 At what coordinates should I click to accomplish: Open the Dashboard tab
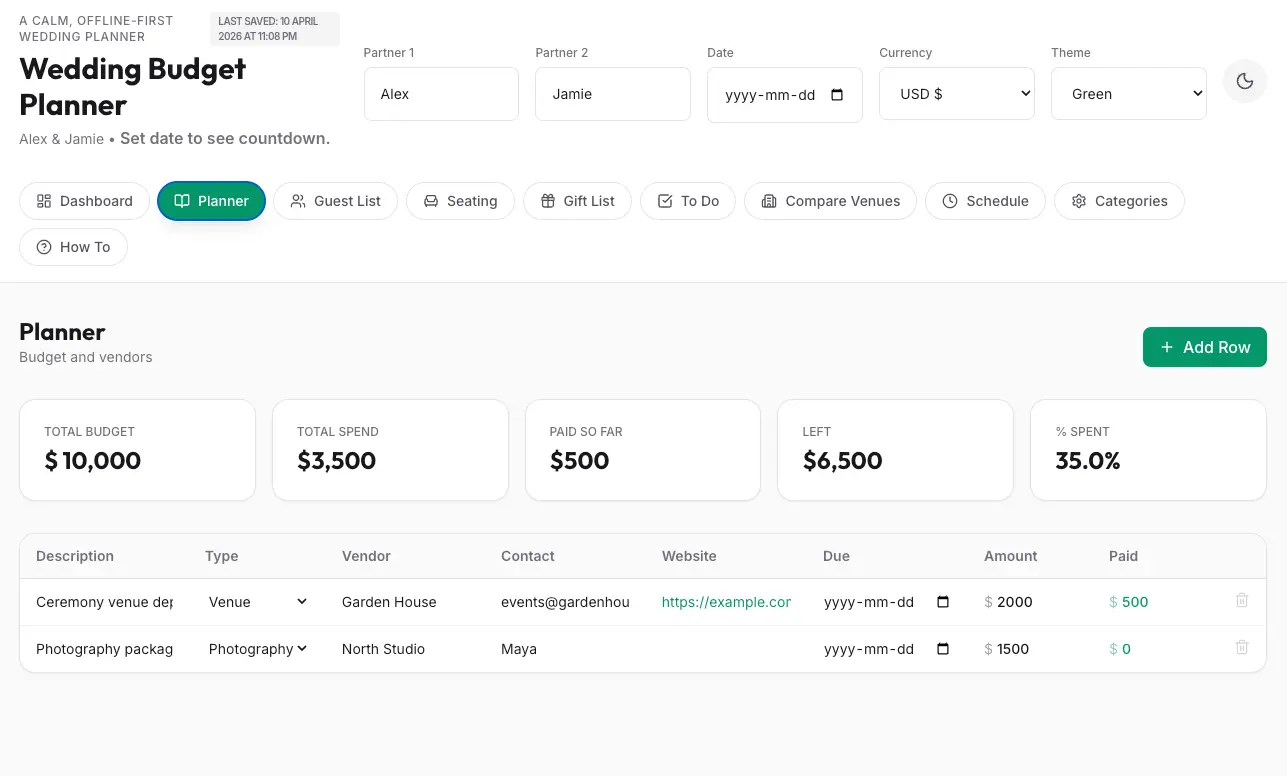click(85, 201)
